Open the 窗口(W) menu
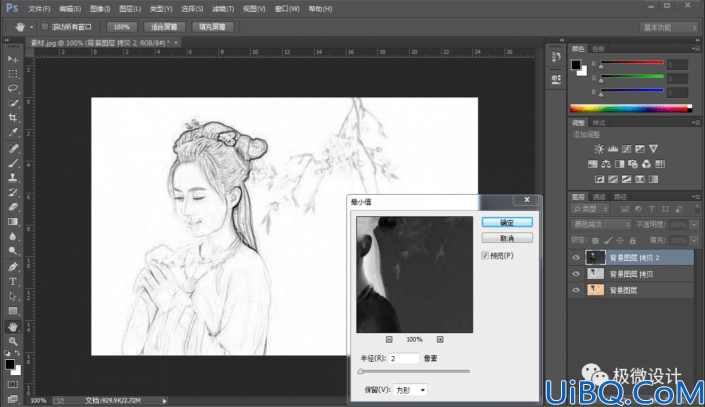The height and width of the screenshot is (407, 705). click(x=287, y=9)
